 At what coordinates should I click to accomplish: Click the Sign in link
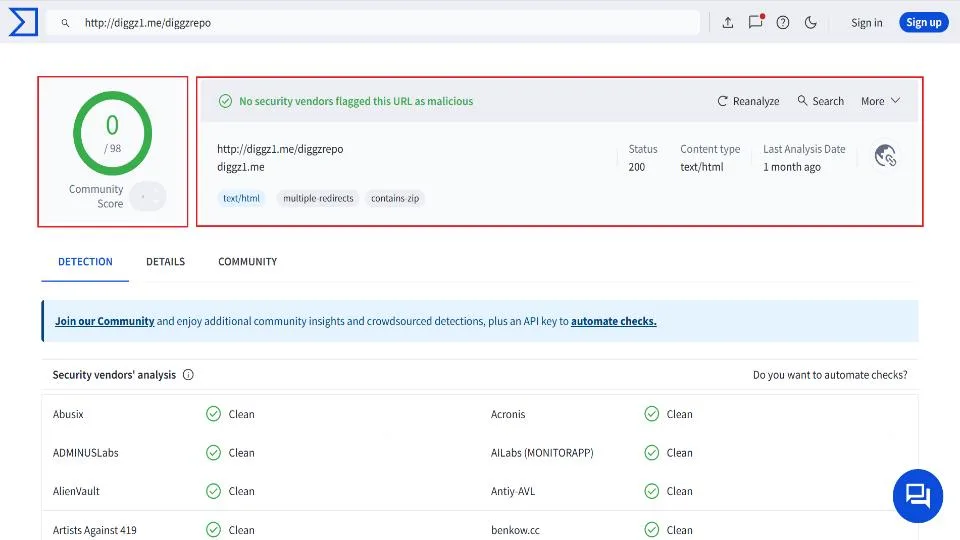866,23
